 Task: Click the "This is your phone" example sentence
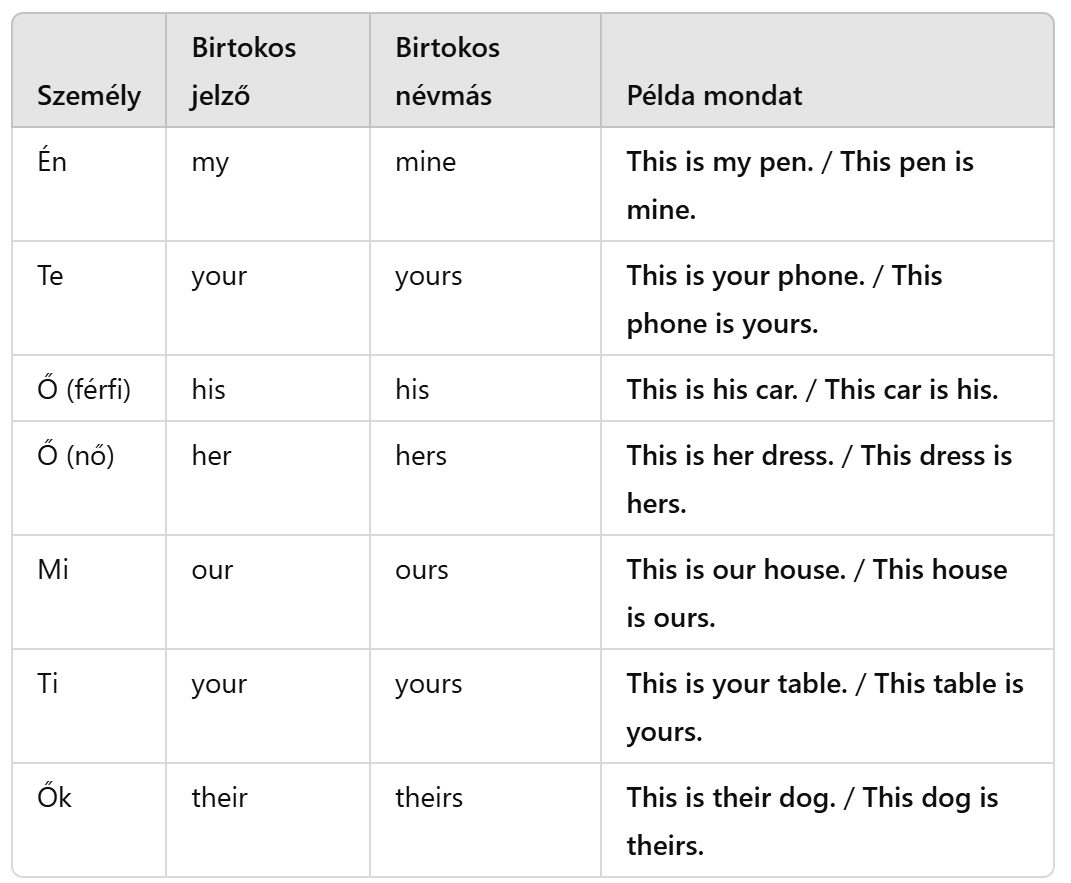[x=784, y=300]
